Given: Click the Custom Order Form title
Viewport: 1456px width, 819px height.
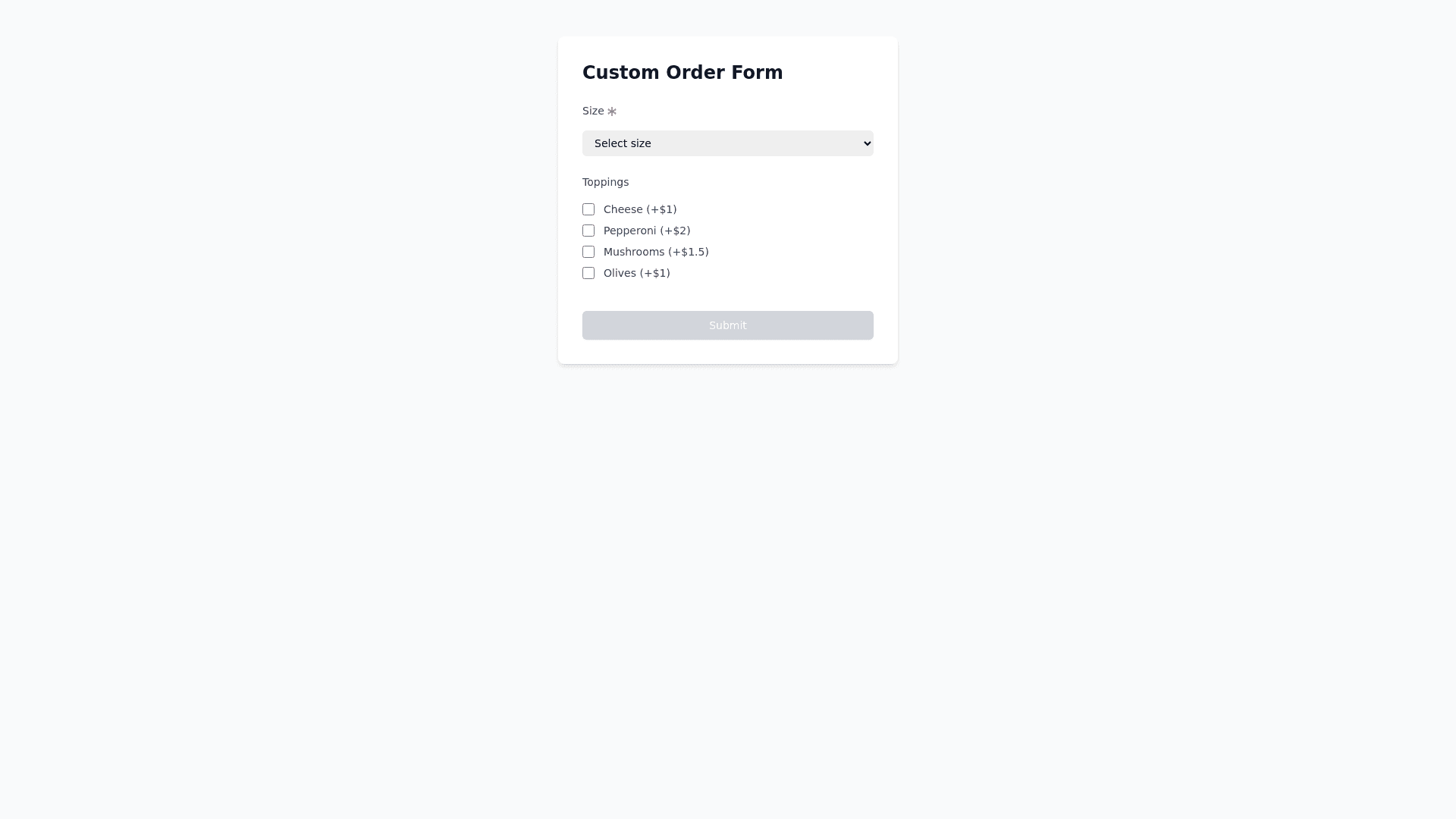Looking at the screenshot, I should [682, 72].
